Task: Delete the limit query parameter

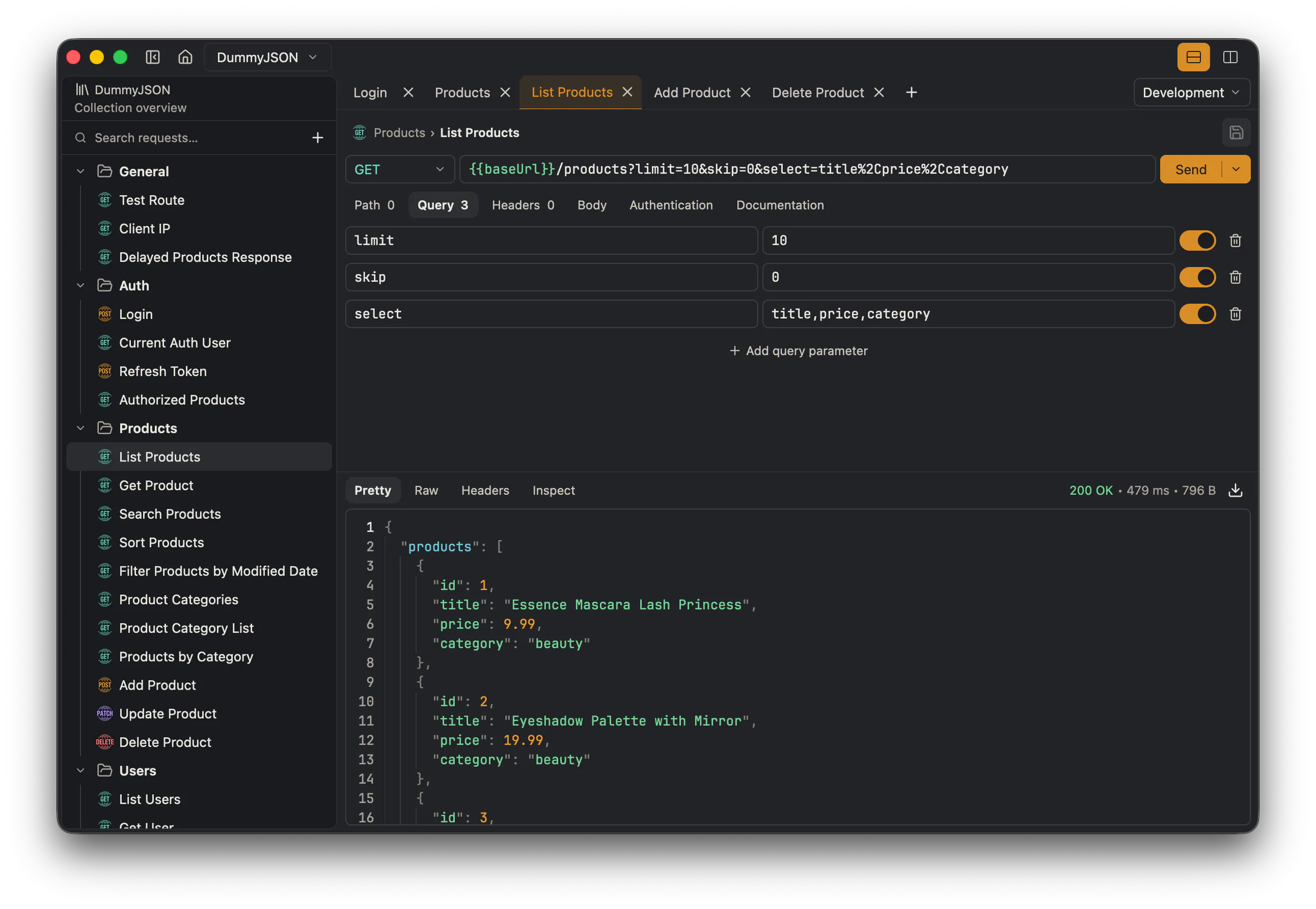Action: point(1235,240)
